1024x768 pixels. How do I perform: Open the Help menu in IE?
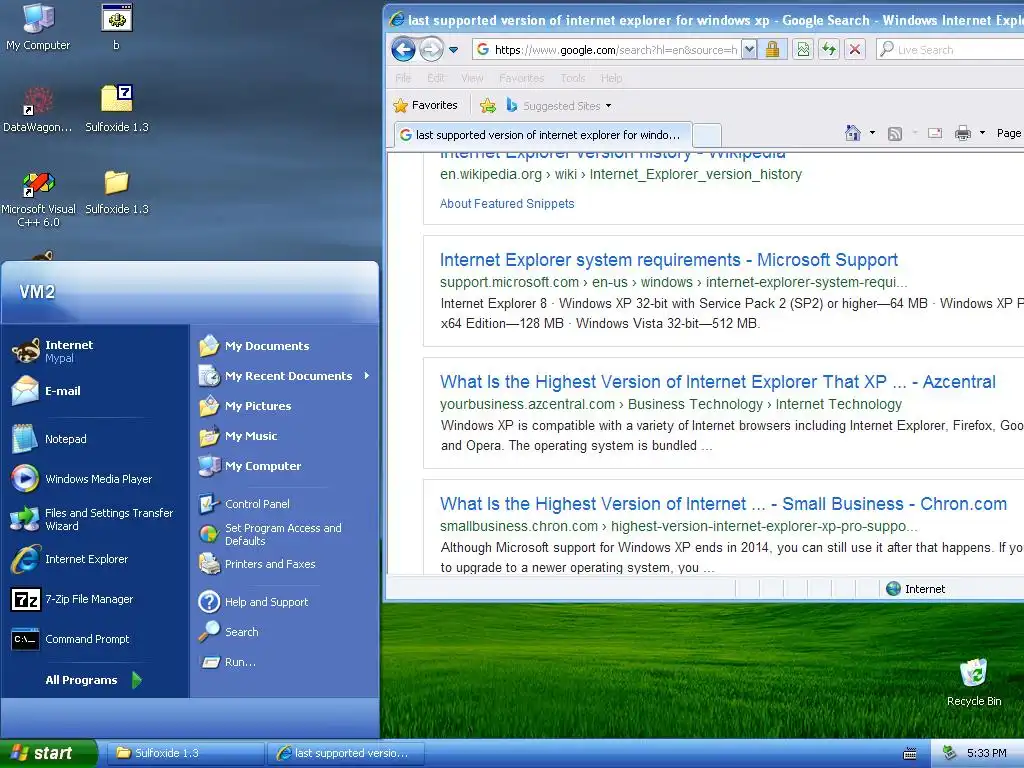click(611, 78)
